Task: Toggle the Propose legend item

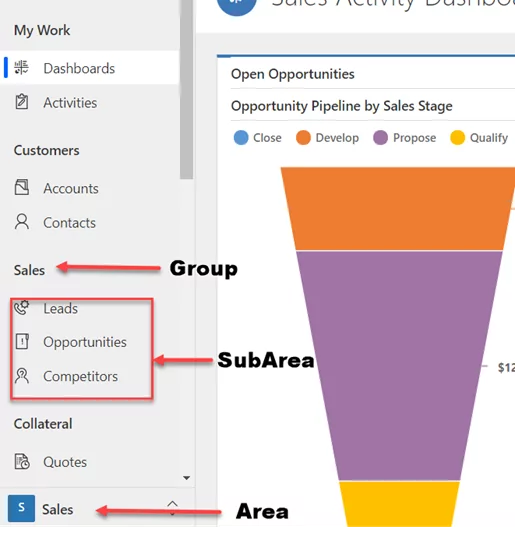Action: pos(404,137)
